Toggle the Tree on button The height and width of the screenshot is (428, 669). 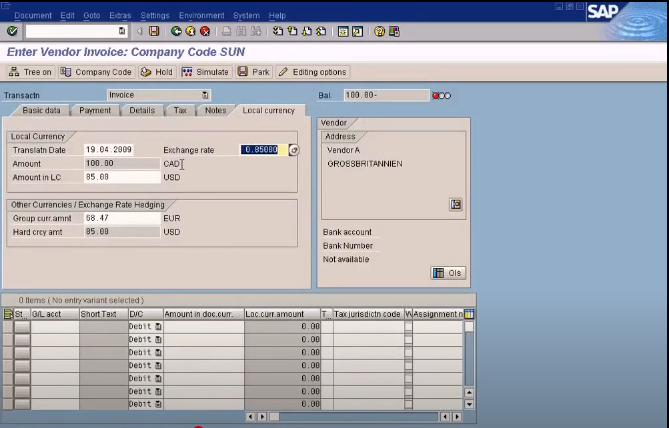[30, 72]
